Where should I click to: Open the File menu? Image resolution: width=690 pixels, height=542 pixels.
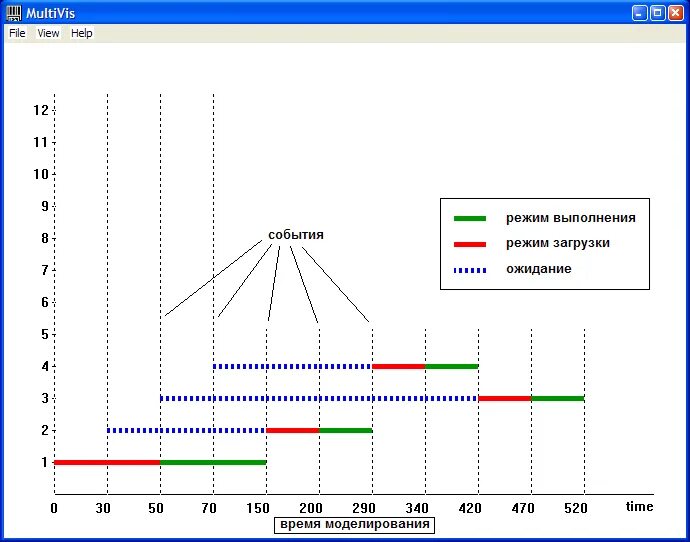17,33
